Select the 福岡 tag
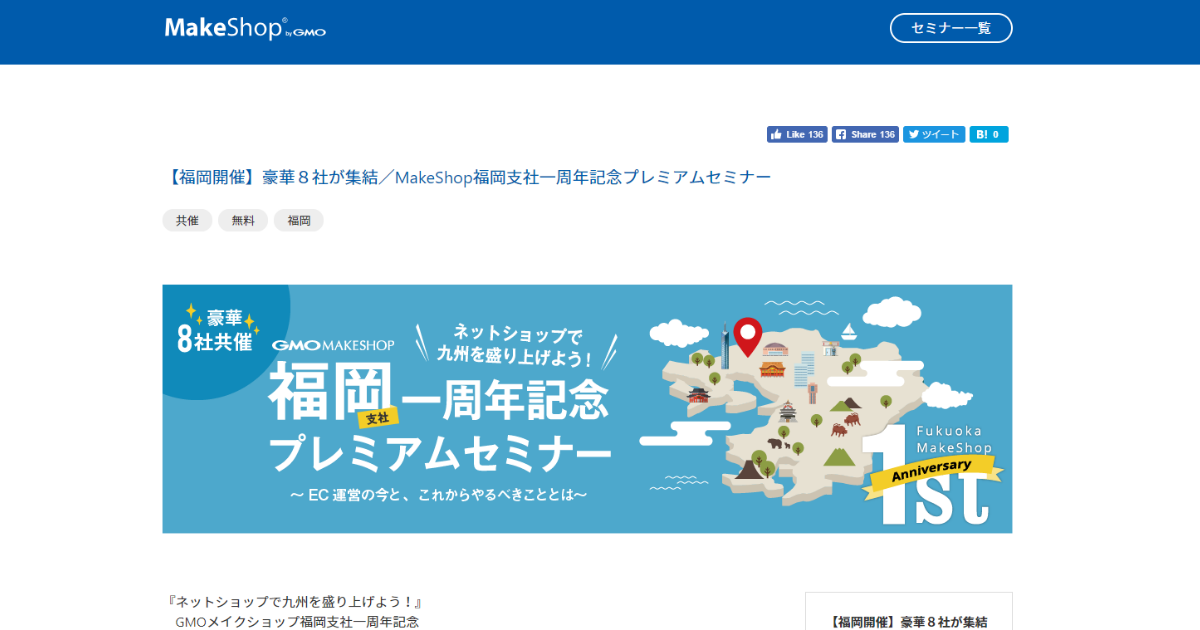Viewport: 1200px width, 630px height. [x=299, y=220]
